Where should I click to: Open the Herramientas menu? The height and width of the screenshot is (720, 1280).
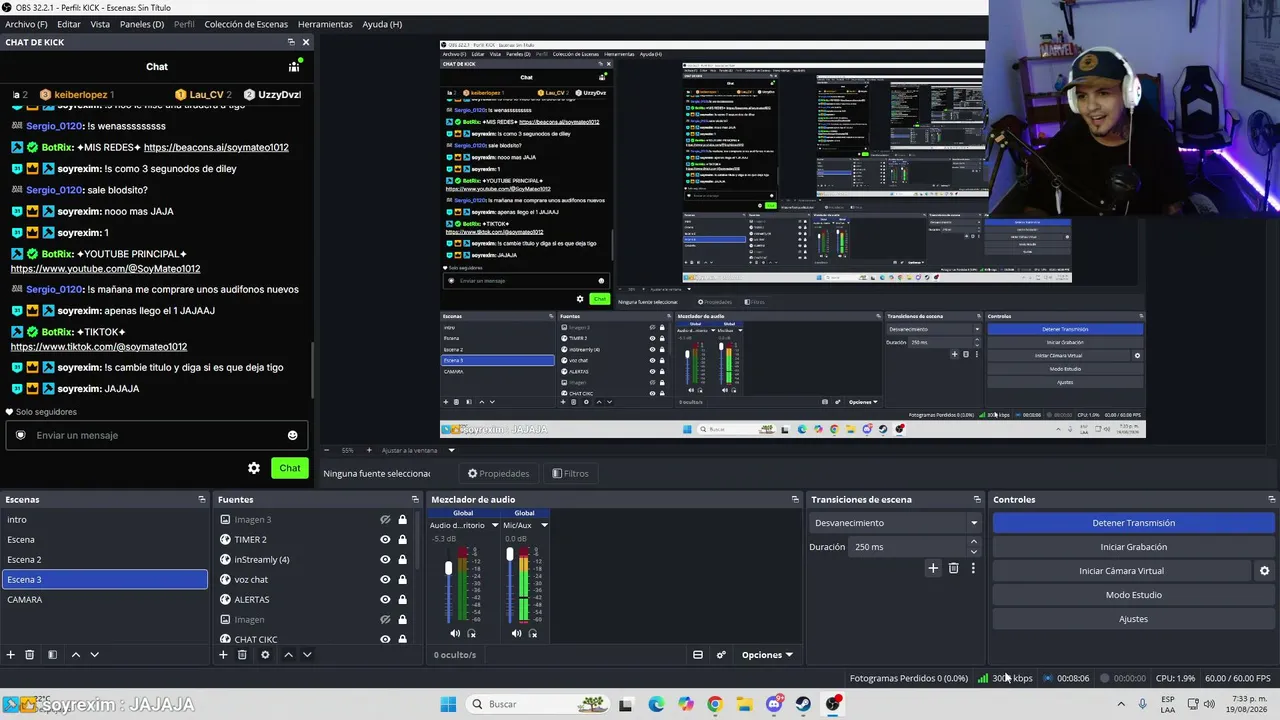(325, 24)
